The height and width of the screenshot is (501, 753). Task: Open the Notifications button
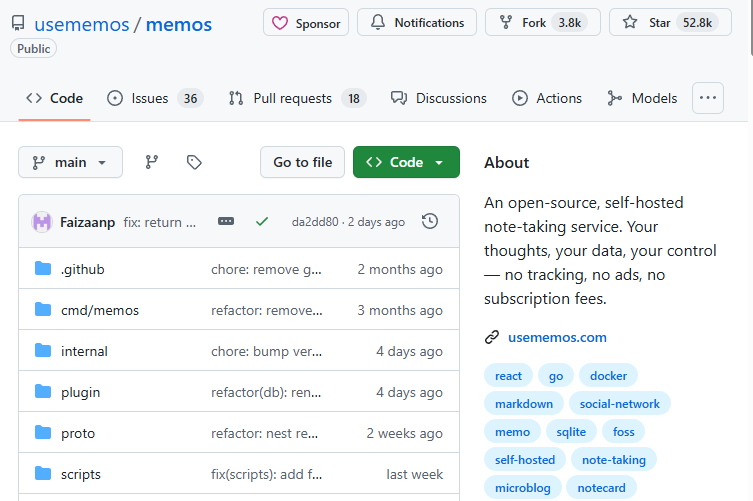[417, 23]
